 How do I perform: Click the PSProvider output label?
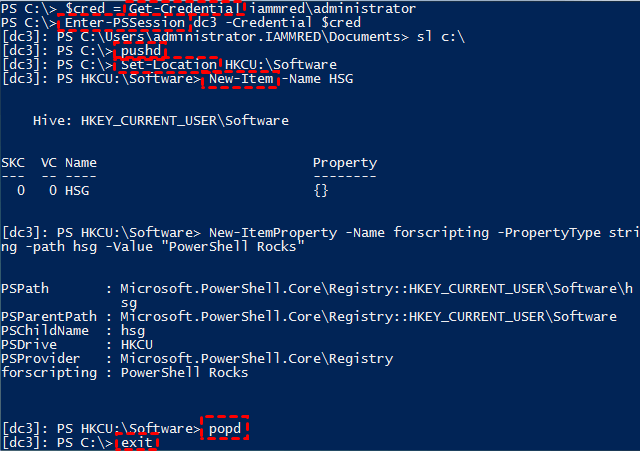(x=39, y=359)
